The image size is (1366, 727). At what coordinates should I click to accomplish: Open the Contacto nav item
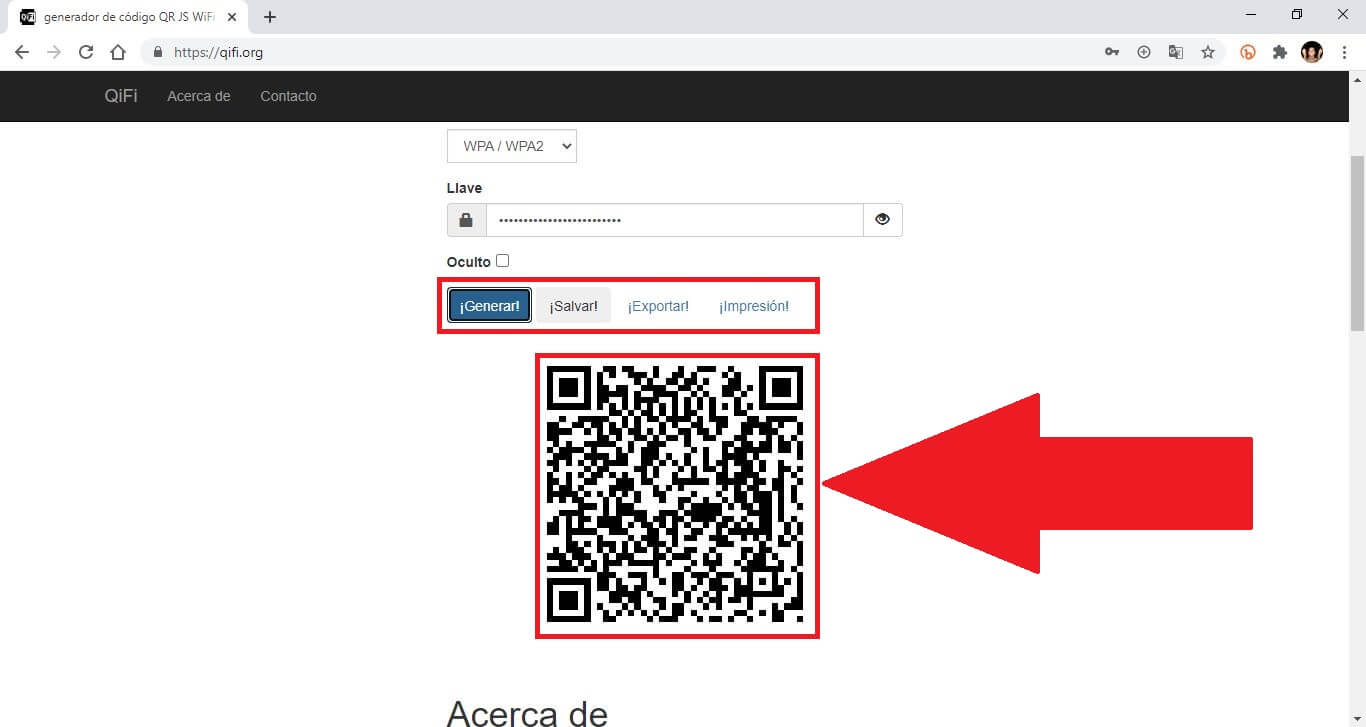point(288,96)
